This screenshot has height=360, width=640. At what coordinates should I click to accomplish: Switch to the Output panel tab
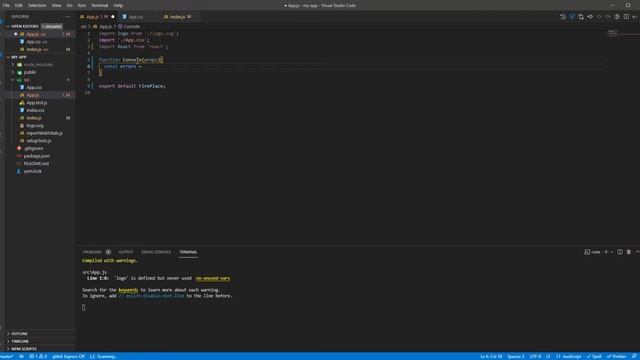pos(126,252)
